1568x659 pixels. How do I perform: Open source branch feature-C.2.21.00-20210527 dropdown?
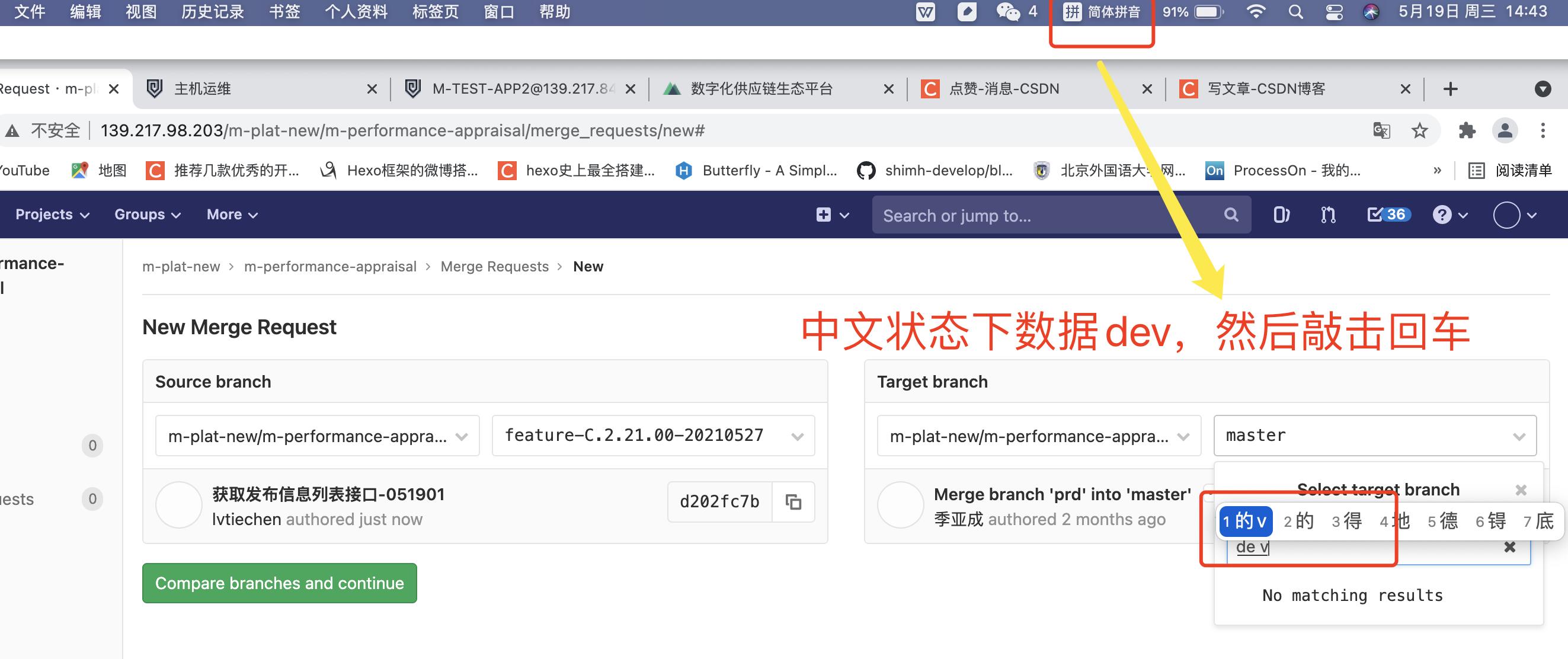pyautogui.click(x=653, y=436)
